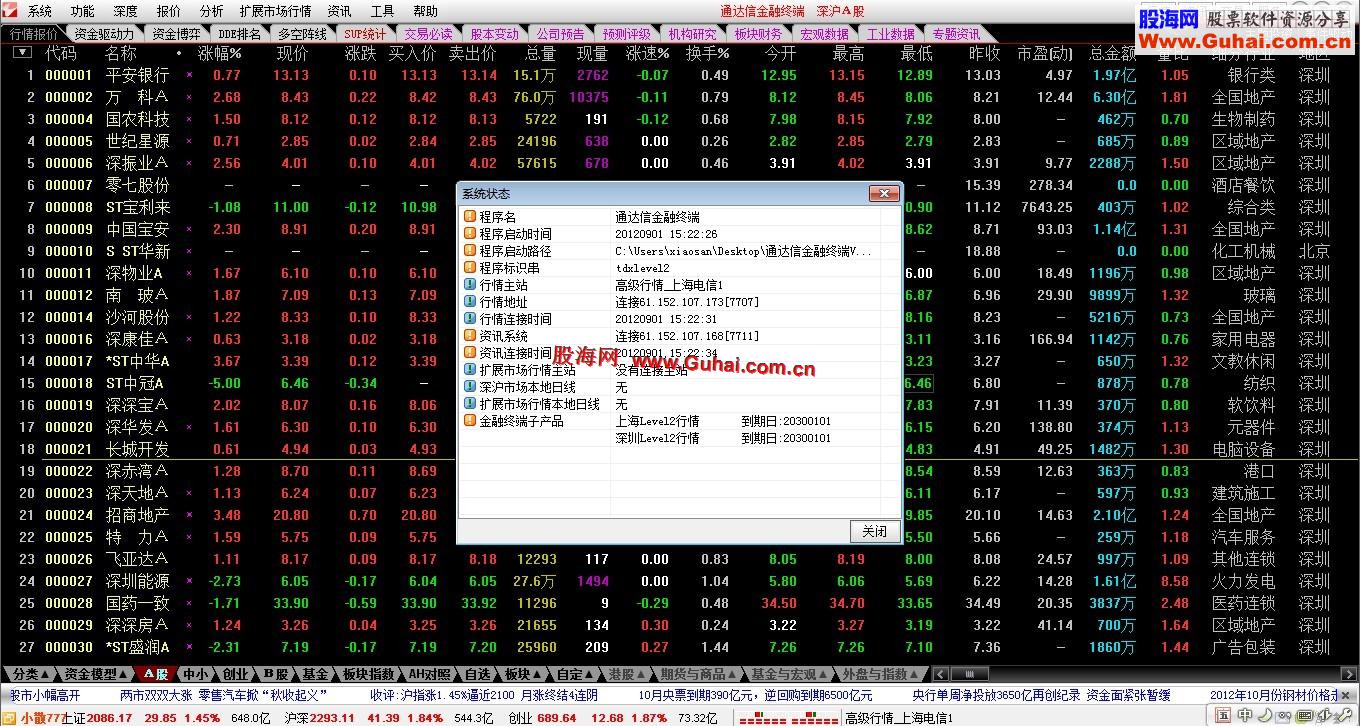The width and height of the screenshot is (1360, 726).
Task: Click the icon beside 扩展市场行情本地日线
Action: (x=470, y=404)
